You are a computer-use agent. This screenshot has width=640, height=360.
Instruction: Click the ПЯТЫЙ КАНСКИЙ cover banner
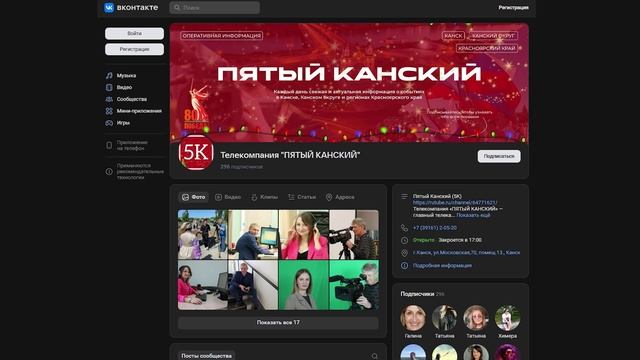point(349,83)
